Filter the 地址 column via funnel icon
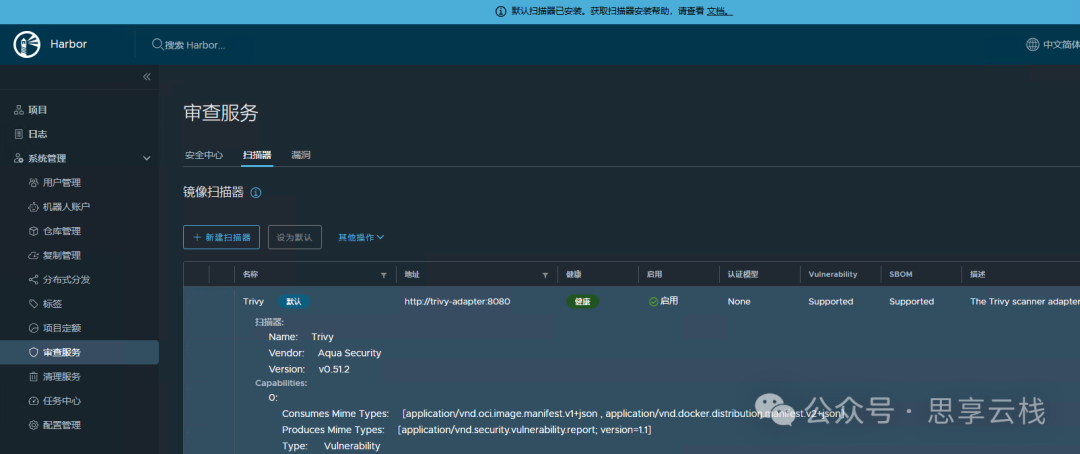Image resolution: width=1080 pixels, height=454 pixels. coord(545,275)
